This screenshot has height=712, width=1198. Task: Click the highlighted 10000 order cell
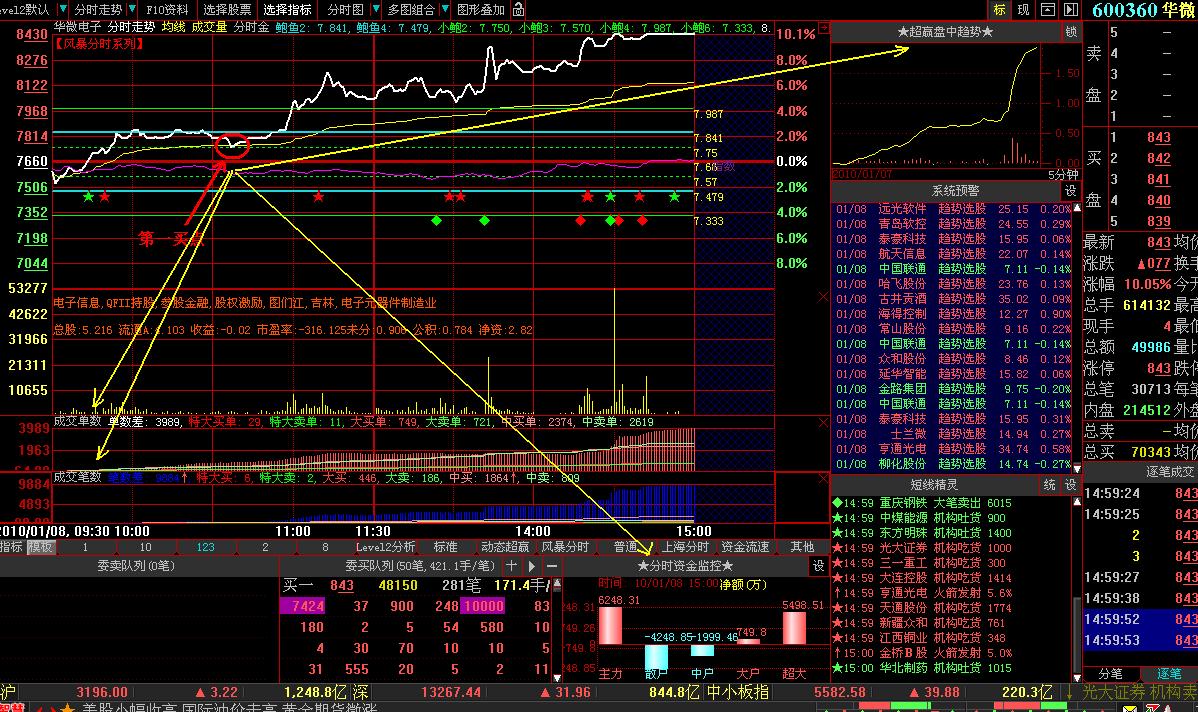[483, 606]
